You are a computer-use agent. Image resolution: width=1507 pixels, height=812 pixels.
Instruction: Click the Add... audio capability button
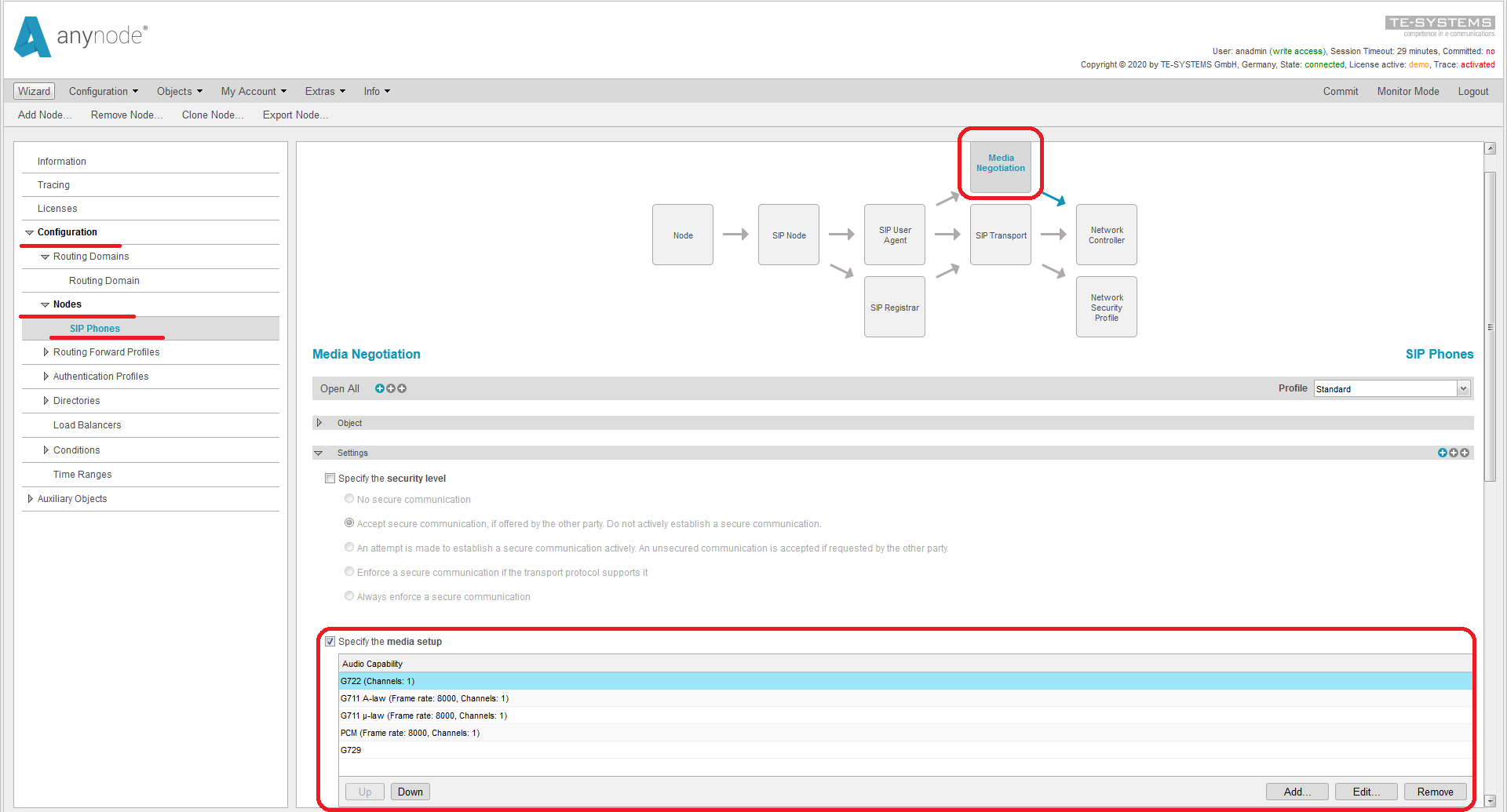point(1297,792)
